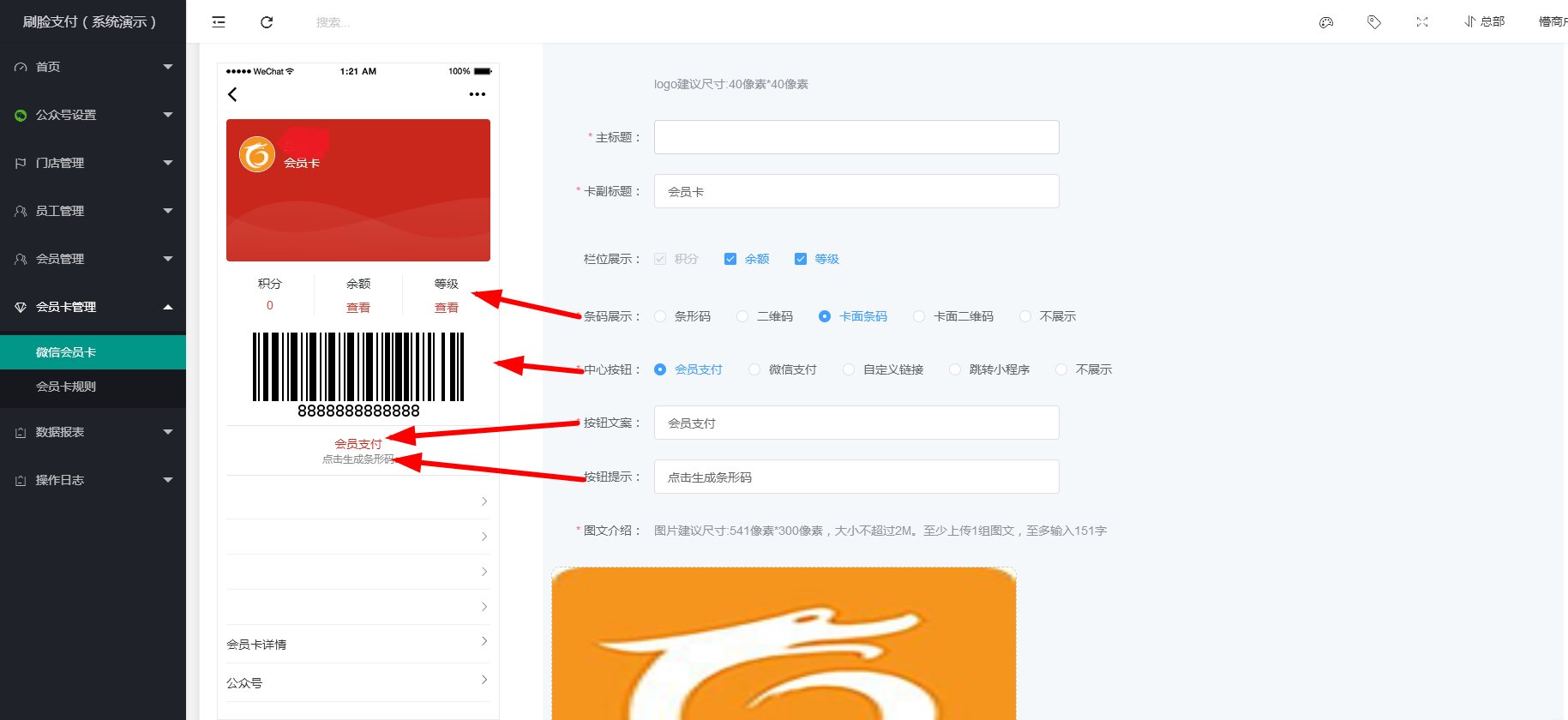1568x720 pixels.
Task: Click 查看 under 余额 in the preview
Action: (358, 308)
